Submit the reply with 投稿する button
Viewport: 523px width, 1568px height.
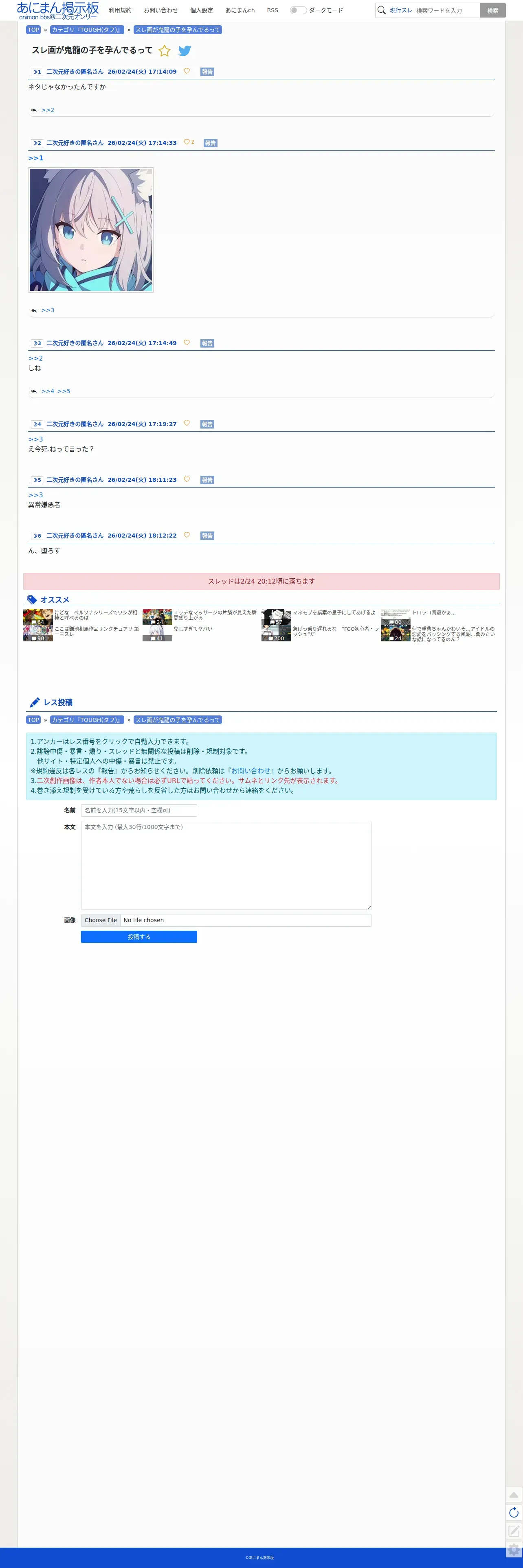click(x=139, y=937)
